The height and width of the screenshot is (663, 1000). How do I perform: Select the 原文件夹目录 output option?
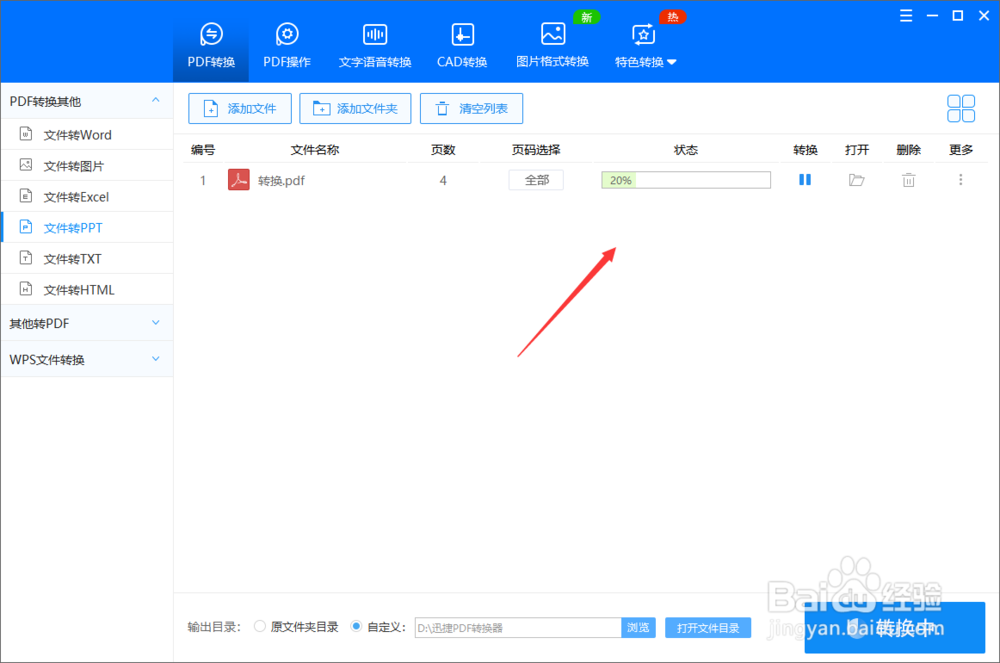[x=259, y=627]
